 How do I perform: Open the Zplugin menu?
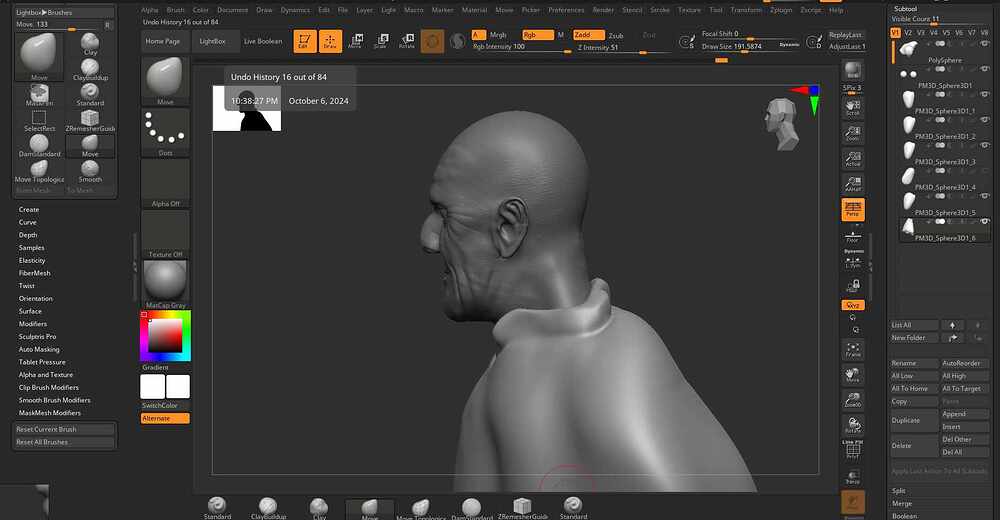tap(781, 10)
